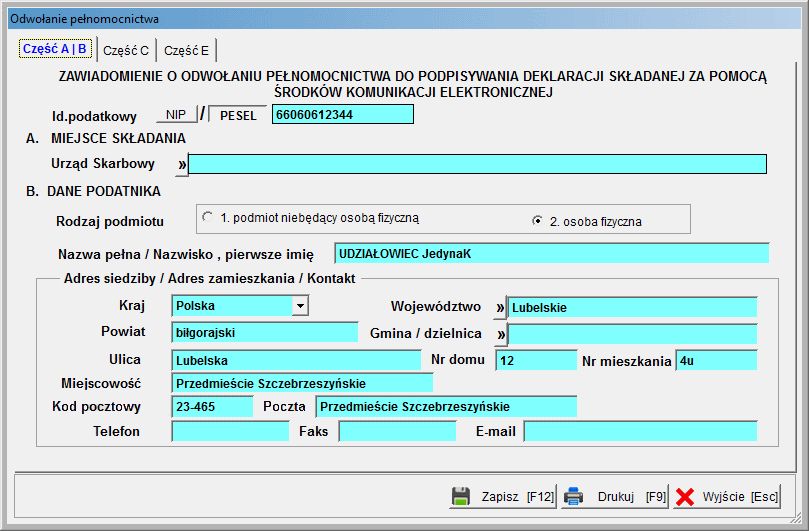The image size is (809, 531).
Task: Click the red X exit icon
Action: click(x=685, y=497)
